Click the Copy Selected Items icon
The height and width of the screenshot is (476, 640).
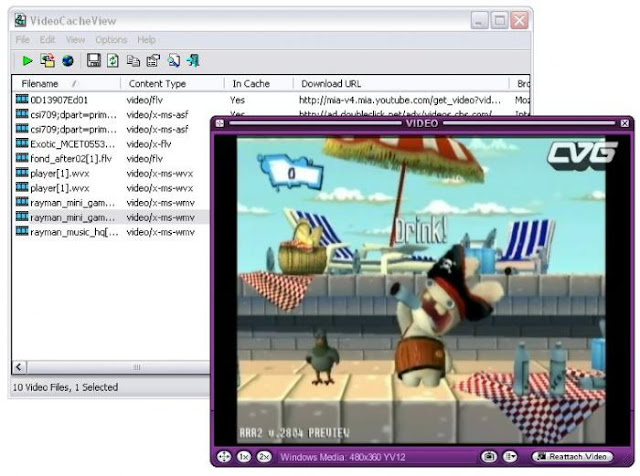point(133,61)
